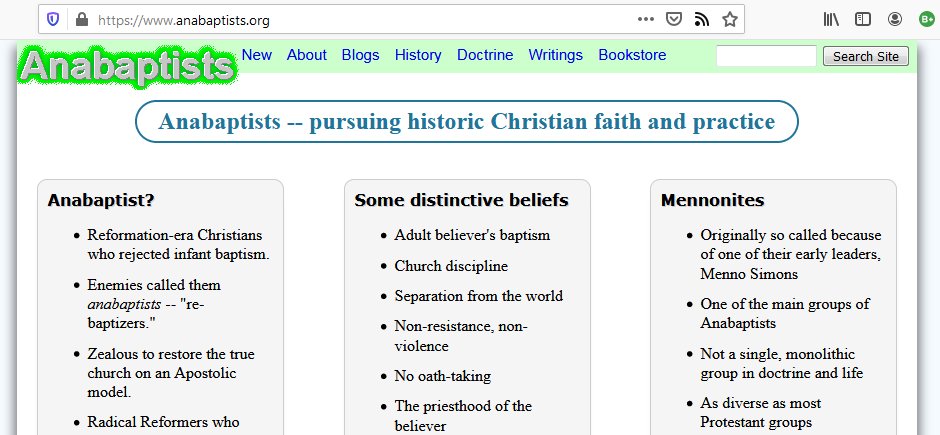Click 'No oath-taking' bullet text
The height and width of the screenshot is (435, 940).
click(x=442, y=376)
